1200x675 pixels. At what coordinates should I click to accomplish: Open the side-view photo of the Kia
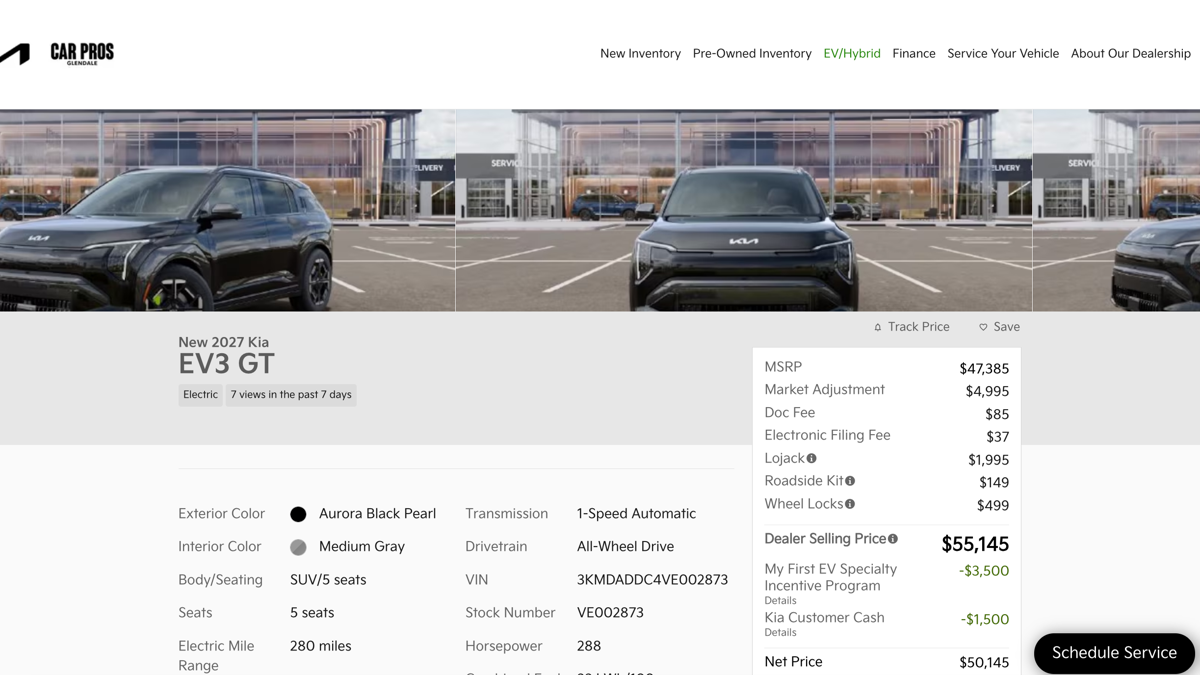pyautogui.click(x=227, y=210)
